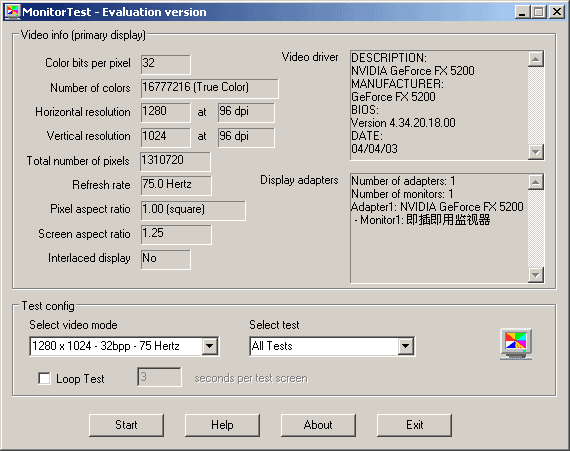This screenshot has height=451, width=570.
Task: Open the Select video mode dropdown arrow
Action: 210,346
